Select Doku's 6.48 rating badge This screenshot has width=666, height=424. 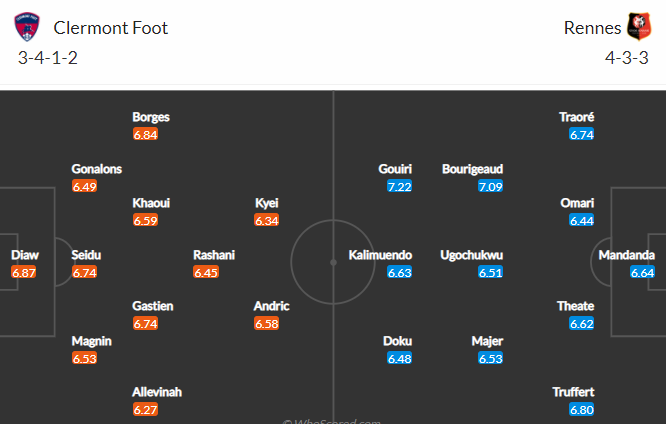tap(399, 359)
